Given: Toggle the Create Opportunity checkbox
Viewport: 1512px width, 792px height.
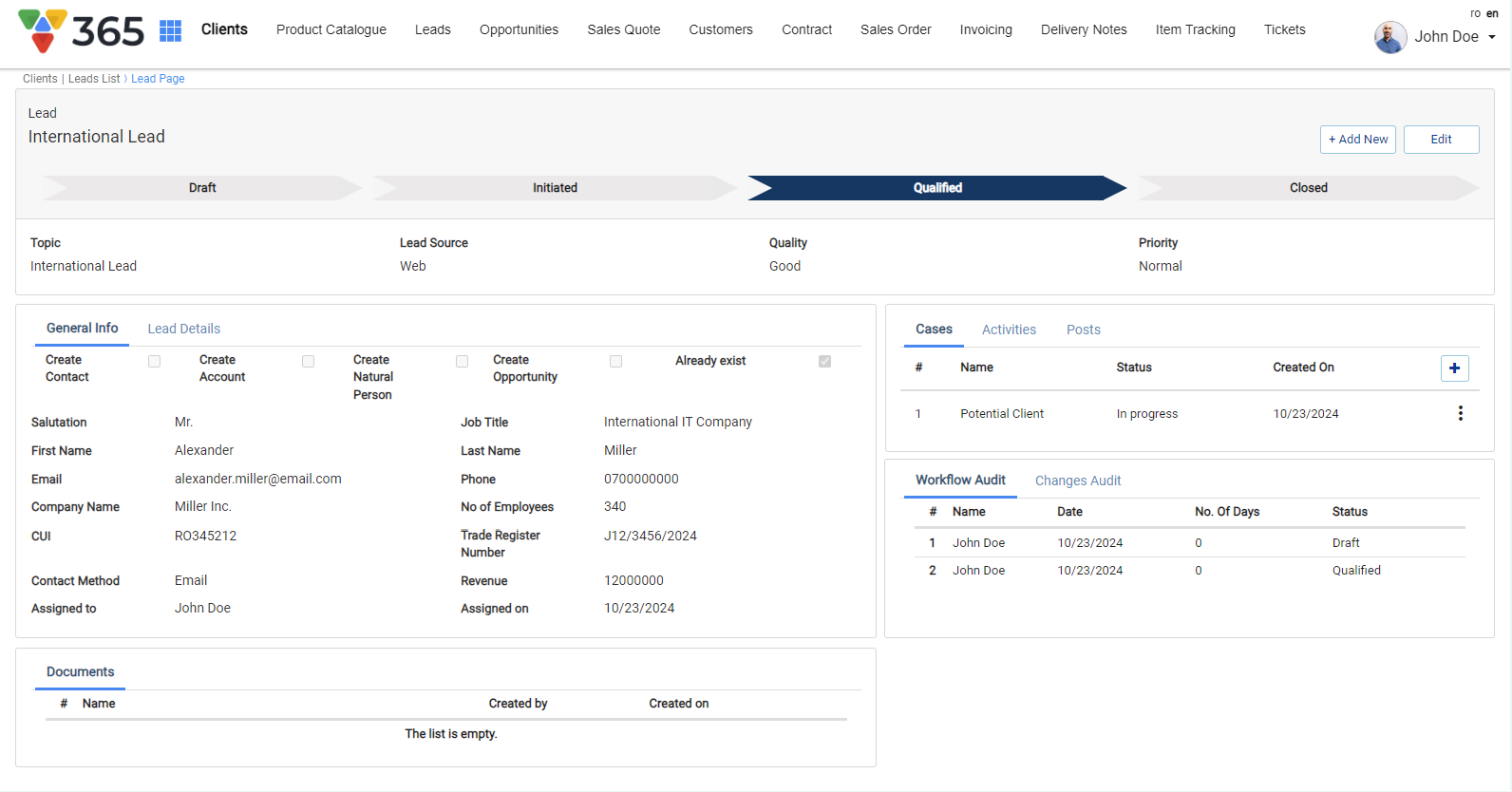Looking at the screenshot, I should pyautogui.click(x=616, y=361).
